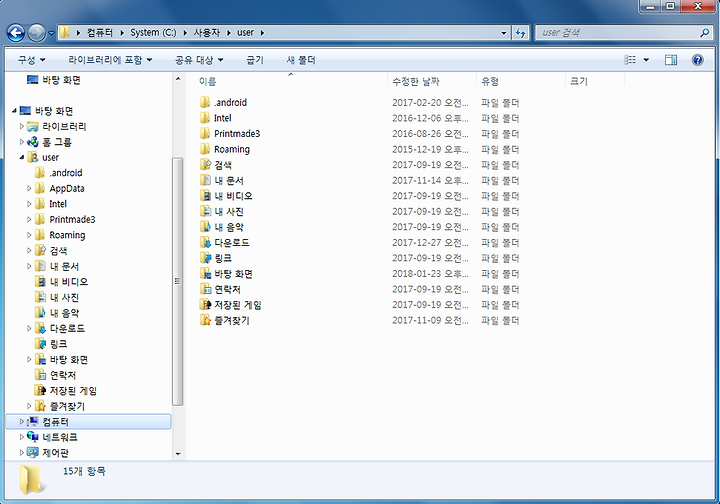Viewport: 720px width, 504px height.
Task: Select the 내 음악 folder icon in file list
Action: point(205,227)
